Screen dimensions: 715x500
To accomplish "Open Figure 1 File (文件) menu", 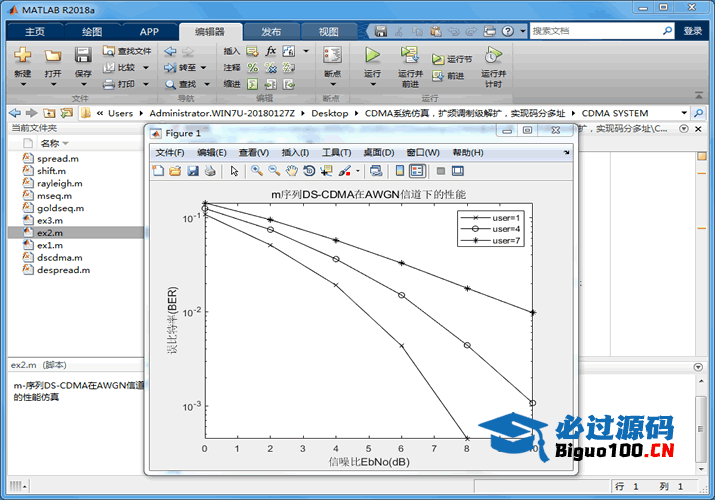I will tap(170, 153).
